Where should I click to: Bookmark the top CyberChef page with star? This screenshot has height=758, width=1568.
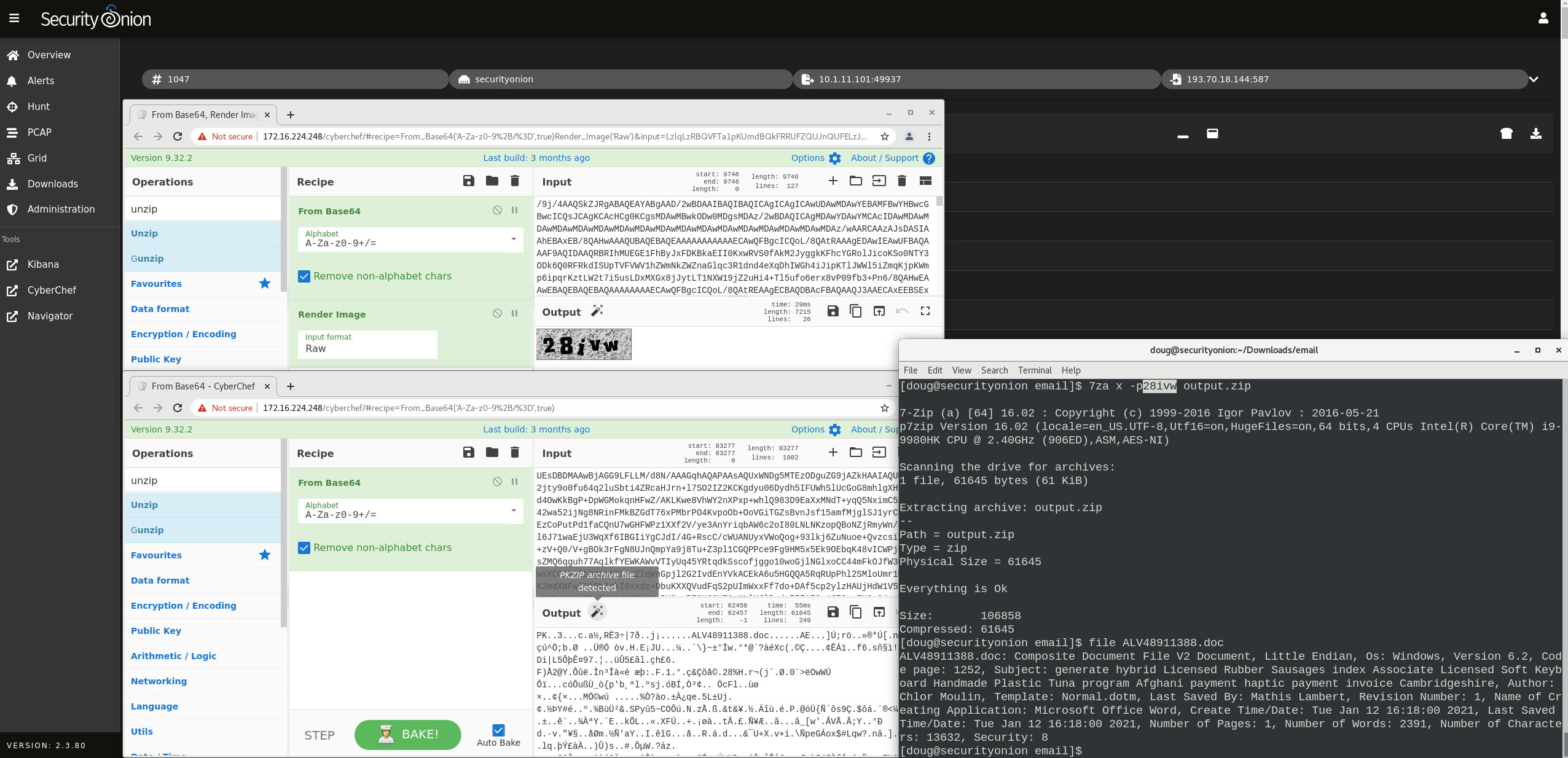point(884,136)
